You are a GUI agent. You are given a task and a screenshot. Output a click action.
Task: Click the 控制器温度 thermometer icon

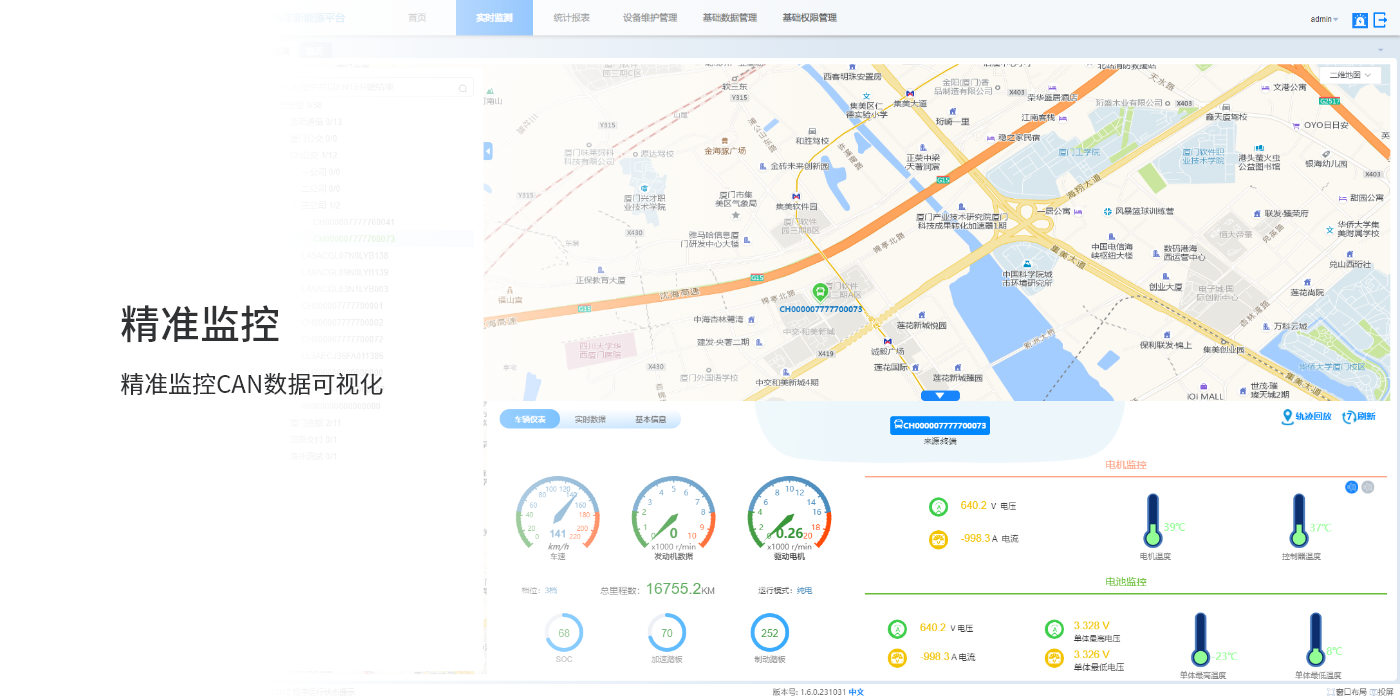point(1299,521)
